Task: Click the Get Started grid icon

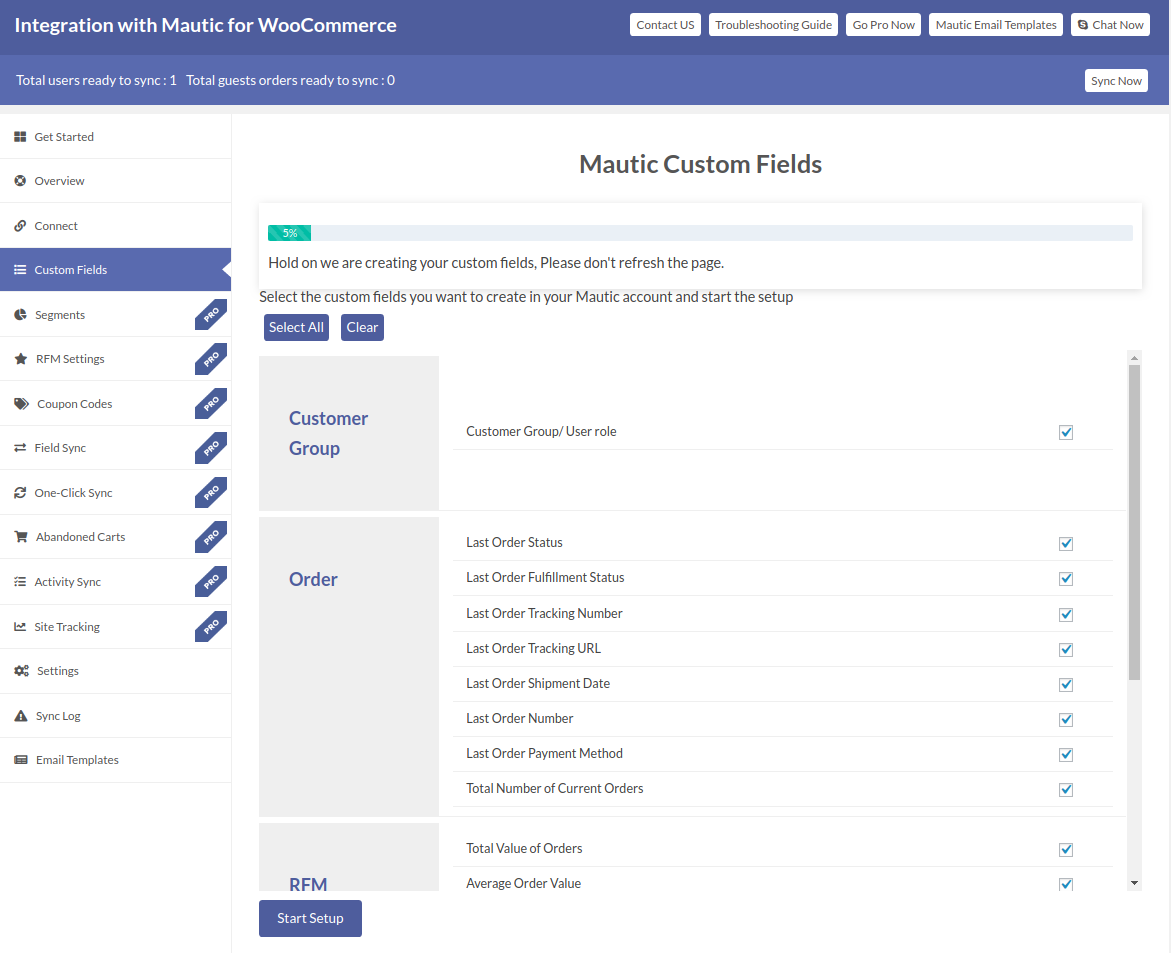Action: [20, 137]
